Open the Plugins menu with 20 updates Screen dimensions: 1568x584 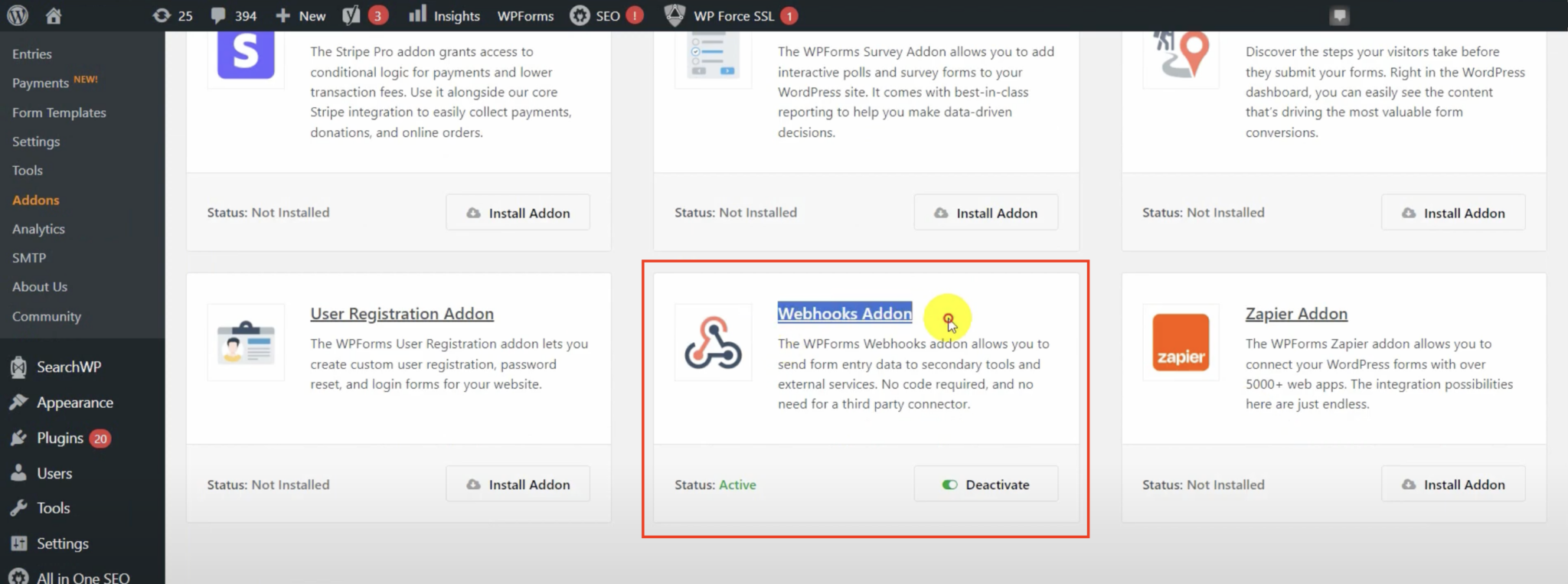pyautogui.click(x=60, y=438)
